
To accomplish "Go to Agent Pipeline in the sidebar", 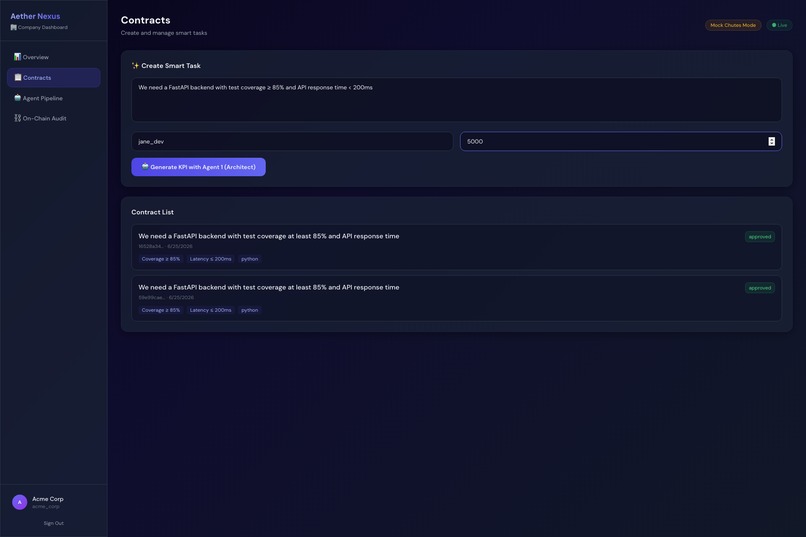I will pyautogui.click(x=53, y=98).
